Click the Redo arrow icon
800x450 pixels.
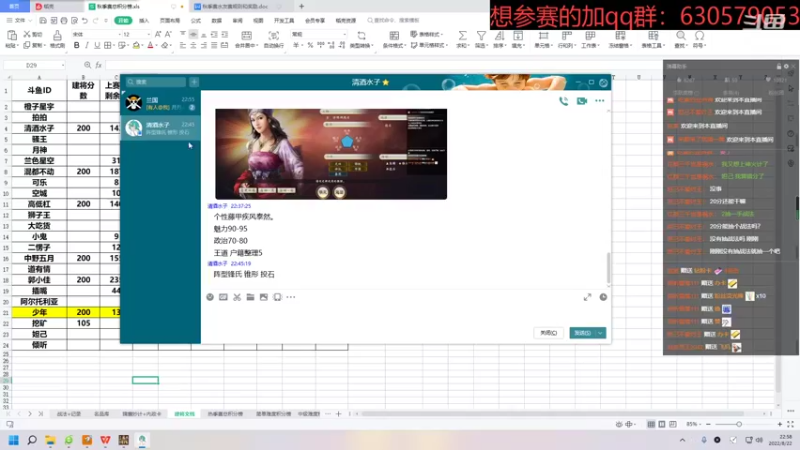(x=95, y=20)
